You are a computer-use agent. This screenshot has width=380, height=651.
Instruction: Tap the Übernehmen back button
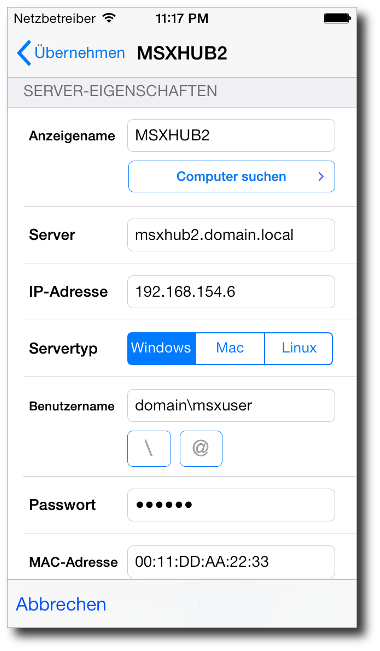[71, 53]
